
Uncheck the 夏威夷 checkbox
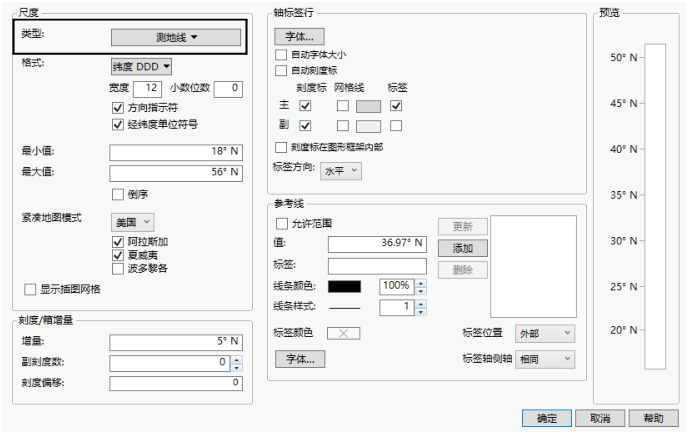tap(118, 255)
